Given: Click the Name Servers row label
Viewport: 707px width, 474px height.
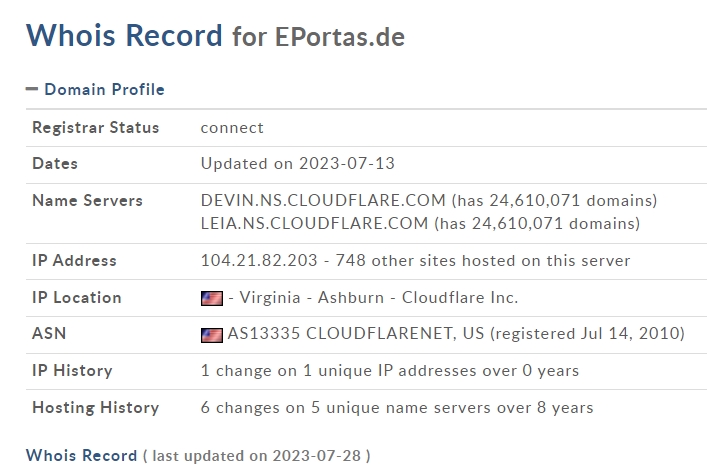Looking at the screenshot, I should point(87,200).
